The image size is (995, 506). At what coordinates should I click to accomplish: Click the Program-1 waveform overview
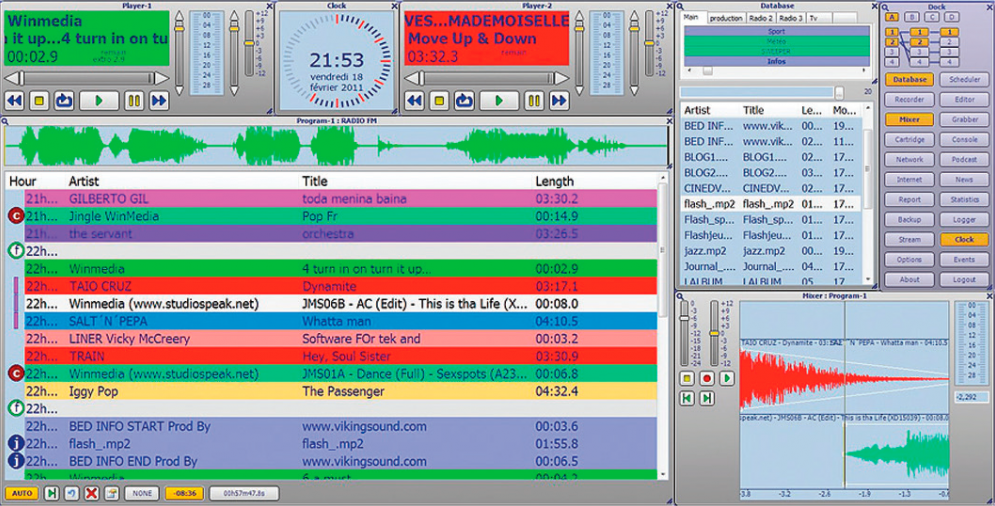[x=336, y=146]
